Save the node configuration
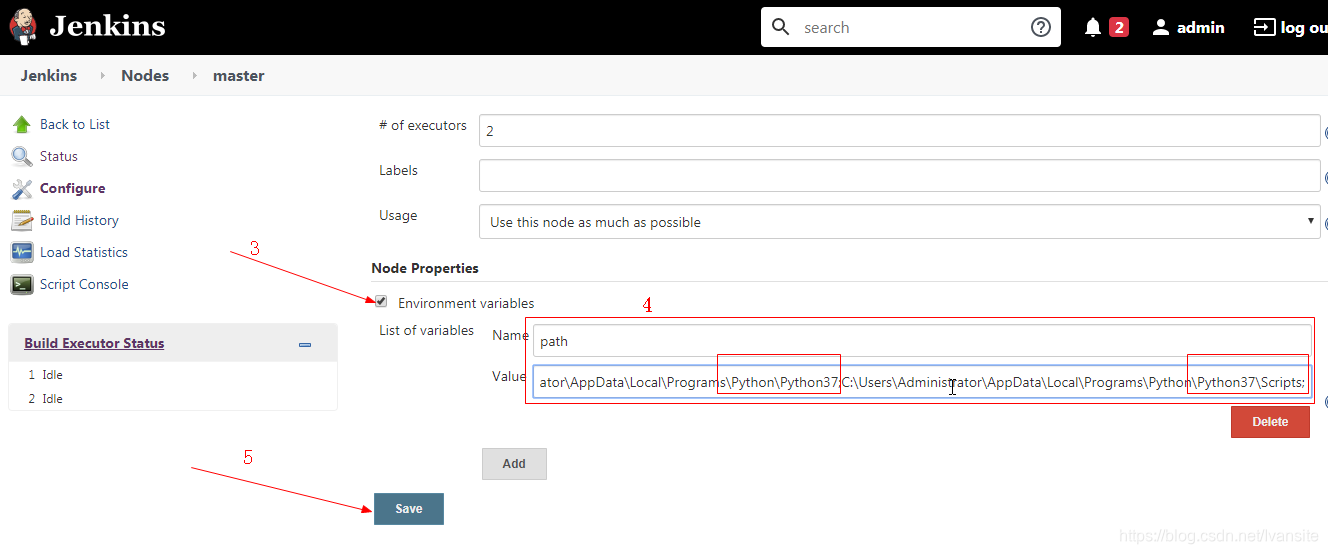 tap(409, 509)
